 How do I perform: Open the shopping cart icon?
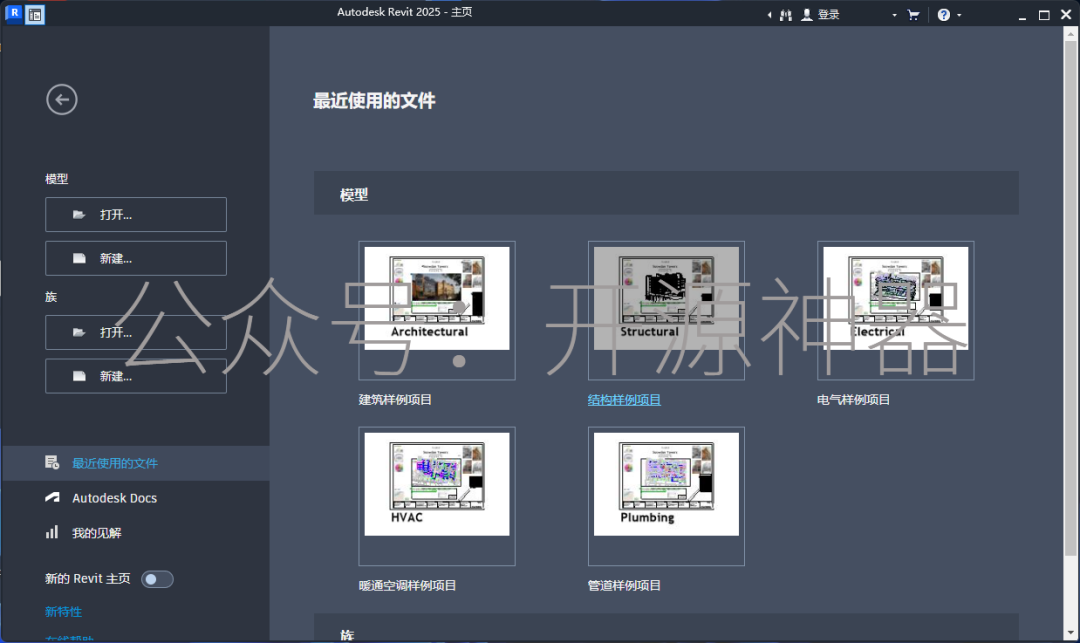pos(914,15)
